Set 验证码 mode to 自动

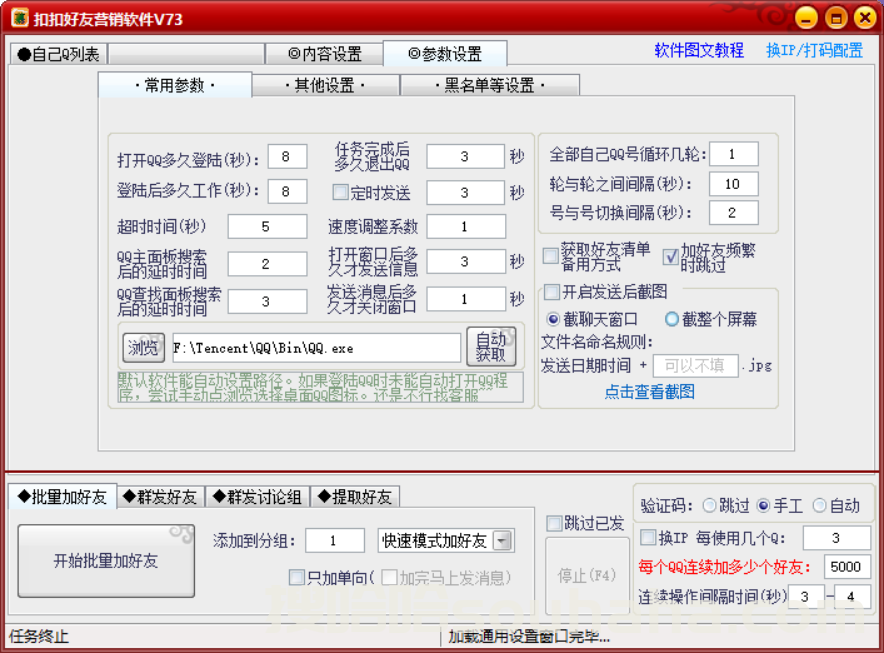tap(820, 505)
